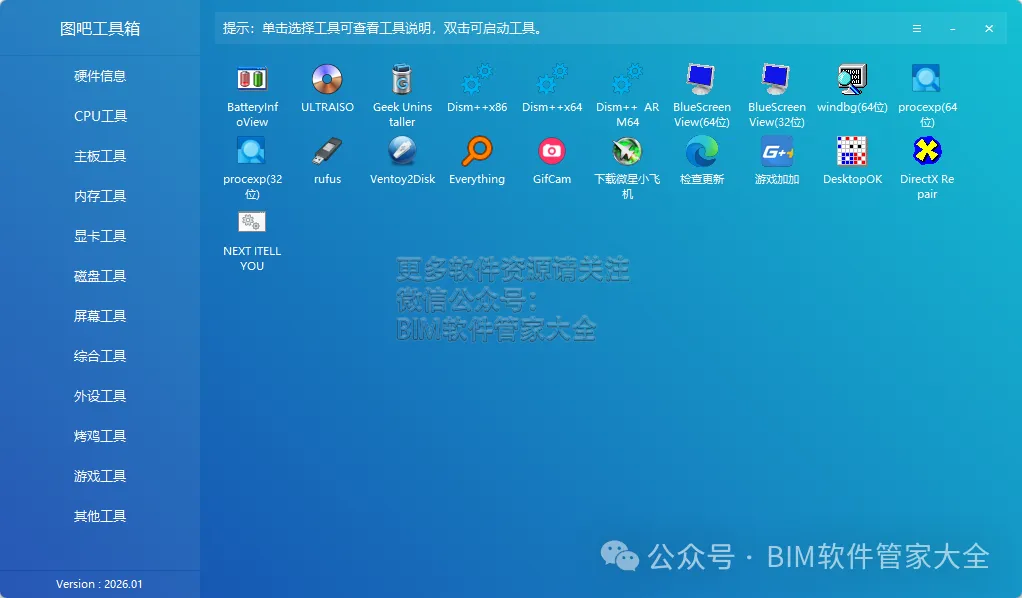Click the Geek Uninstaller icon

pyautogui.click(x=402, y=80)
